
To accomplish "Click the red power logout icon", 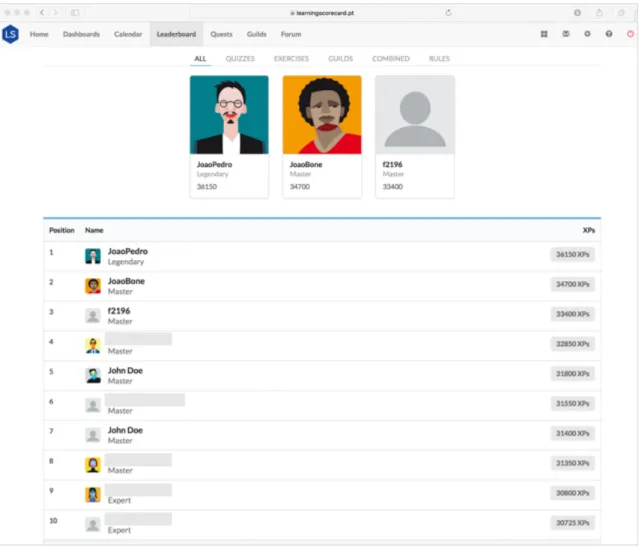I will pos(630,34).
